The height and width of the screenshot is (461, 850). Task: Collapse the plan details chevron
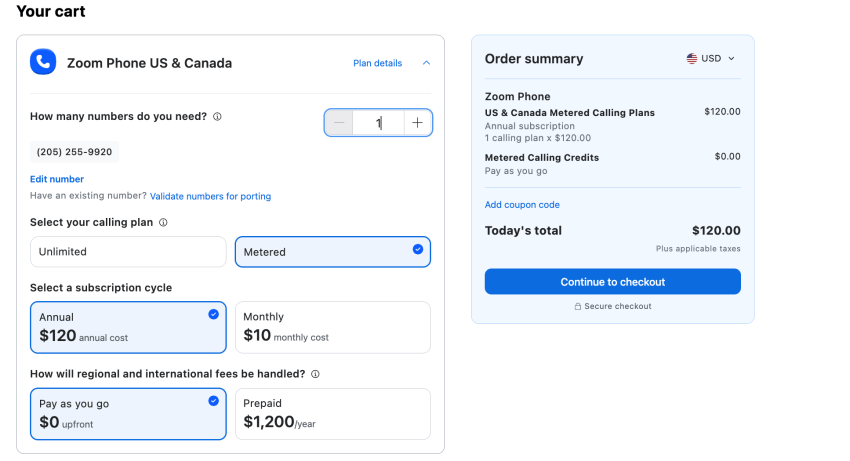(426, 63)
